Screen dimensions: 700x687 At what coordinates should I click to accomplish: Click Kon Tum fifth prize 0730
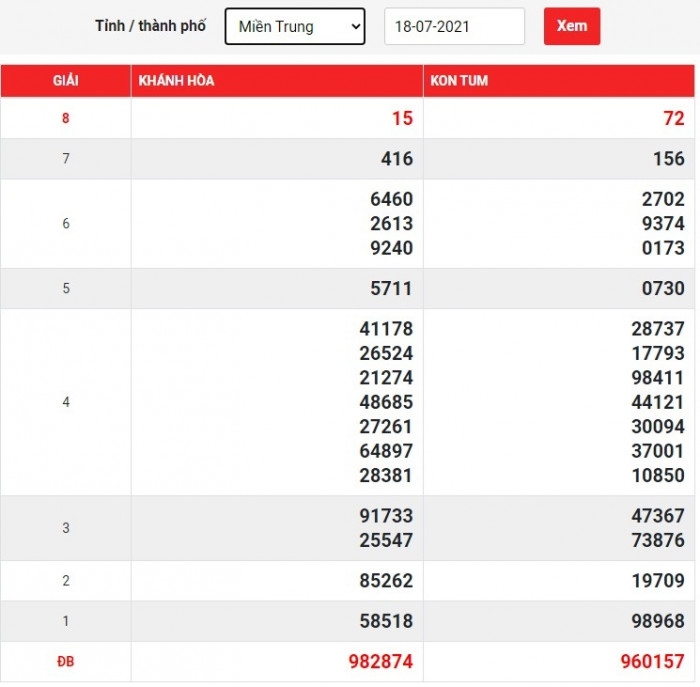pos(663,288)
